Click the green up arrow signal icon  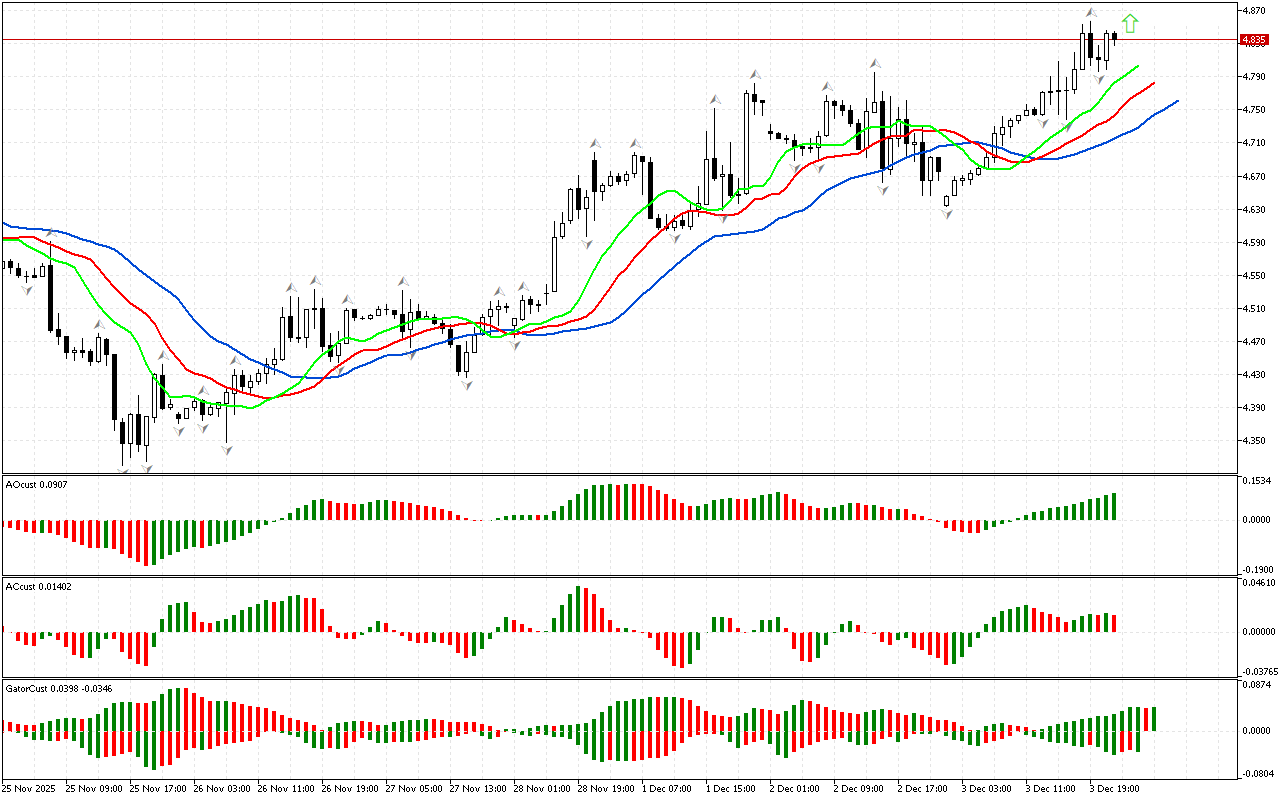pyautogui.click(x=1130, y=23)
